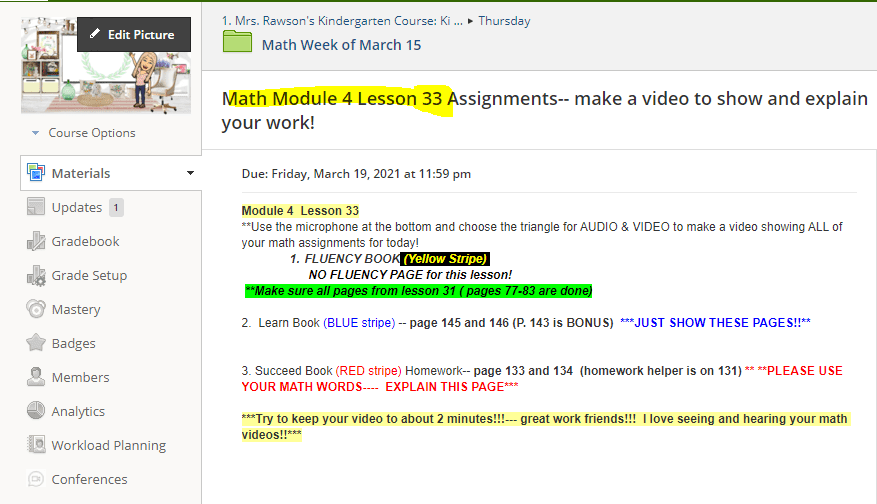Open the Course Options menu label
Image resolution: width=877 pixels, height=504 pixels.
[x=92, y=133]
